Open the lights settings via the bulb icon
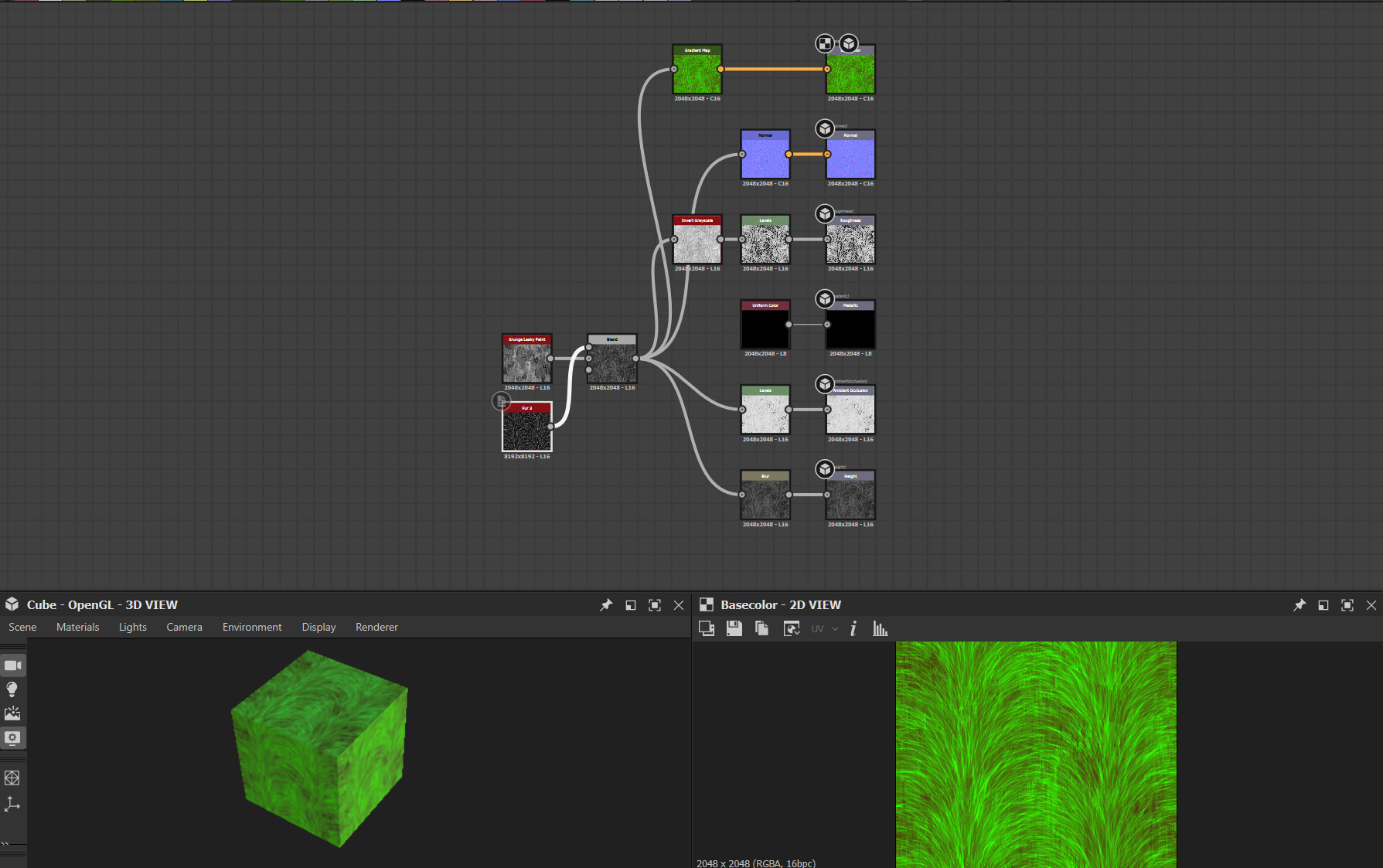Screen dimensions: 1383x868 point(12,689)
